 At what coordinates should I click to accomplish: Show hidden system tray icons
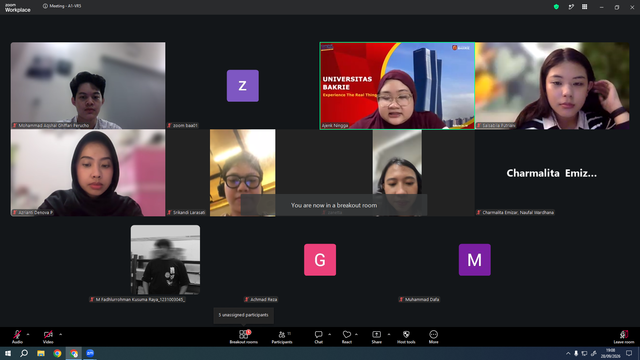point(568,353)
